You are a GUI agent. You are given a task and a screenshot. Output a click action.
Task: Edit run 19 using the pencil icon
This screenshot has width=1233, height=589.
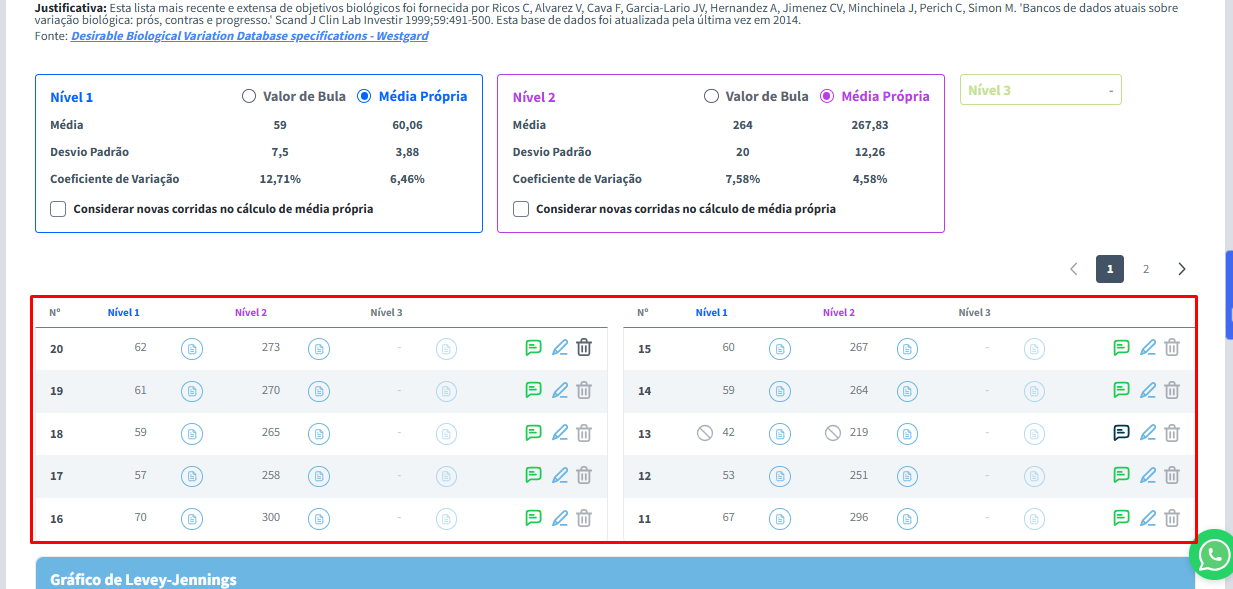(x=560, y=390)
